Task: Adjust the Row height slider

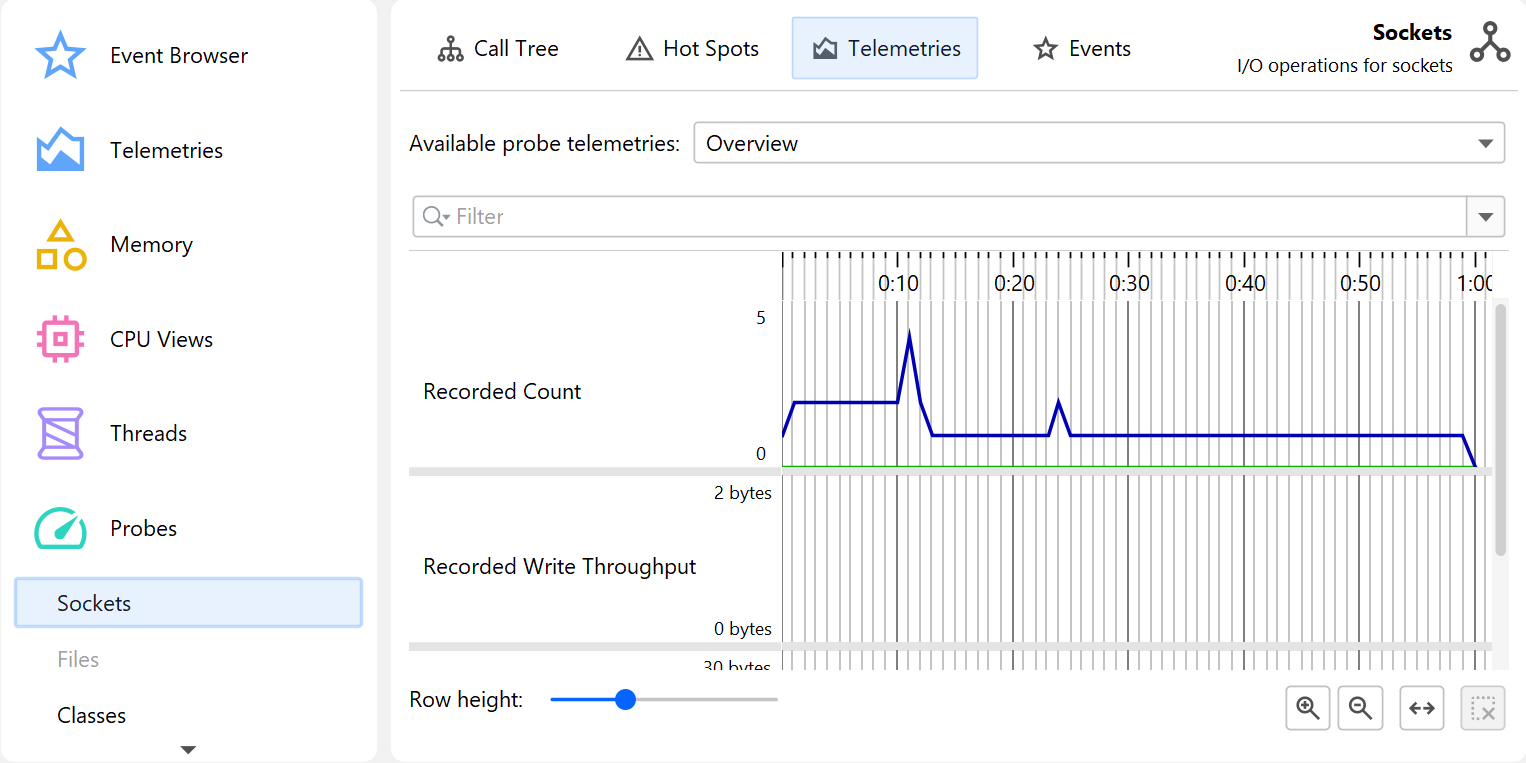Action: coord(625,699)
